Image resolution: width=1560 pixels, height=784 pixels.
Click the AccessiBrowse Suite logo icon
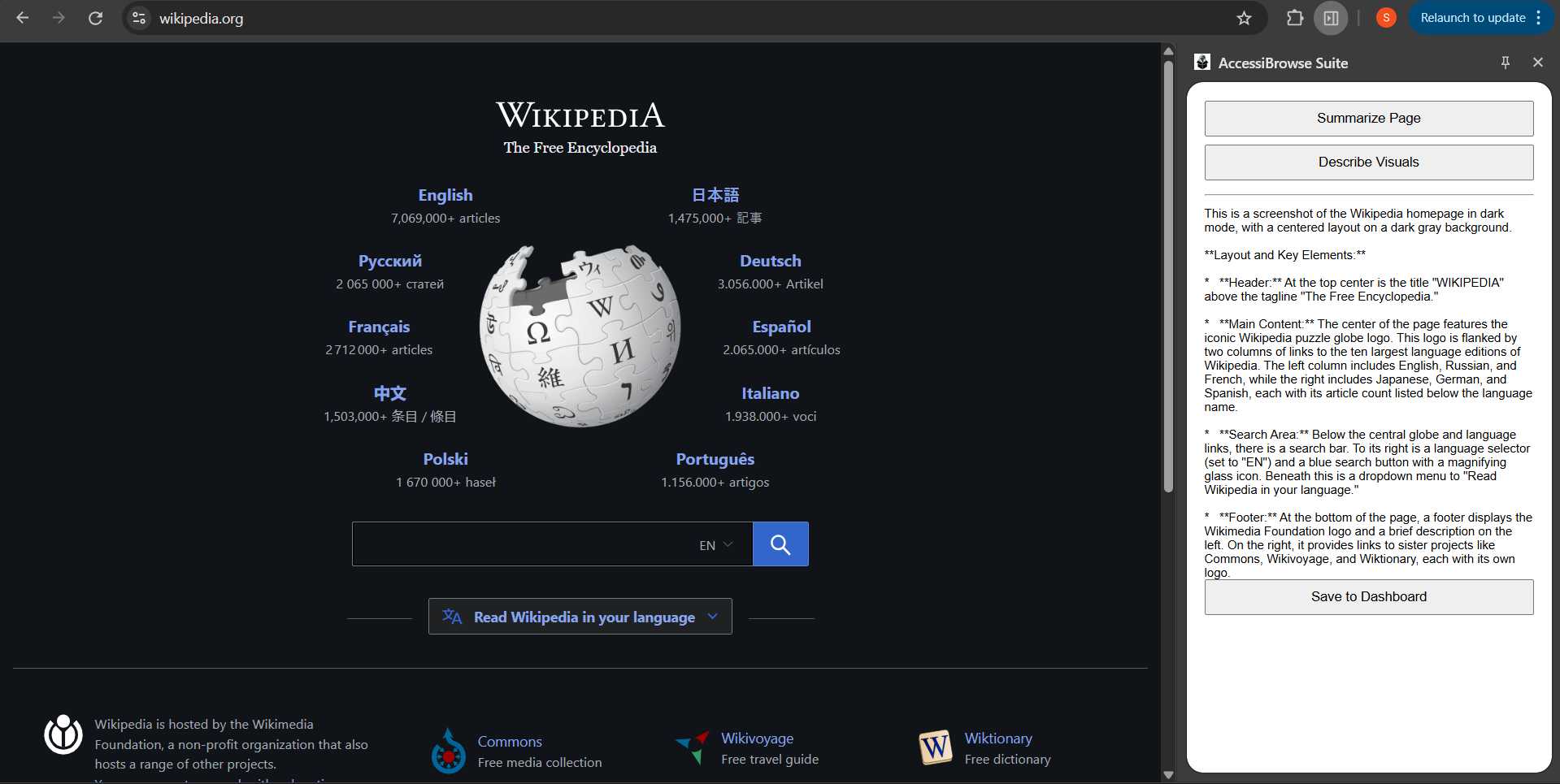point(1202,63)
